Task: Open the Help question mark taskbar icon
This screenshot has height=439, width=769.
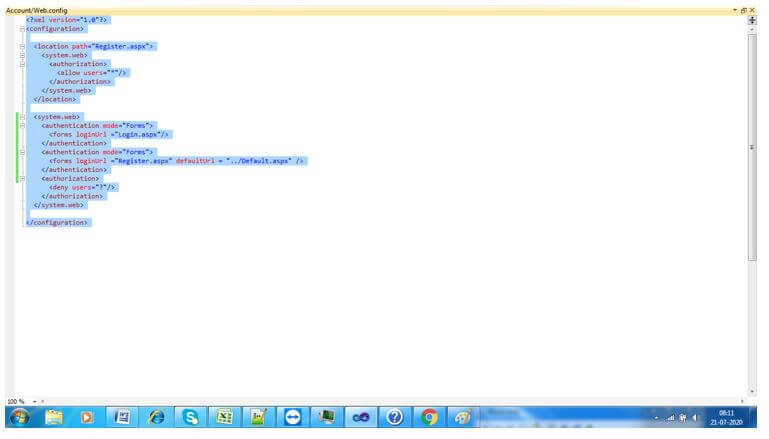Action: (x=395, y=417)
